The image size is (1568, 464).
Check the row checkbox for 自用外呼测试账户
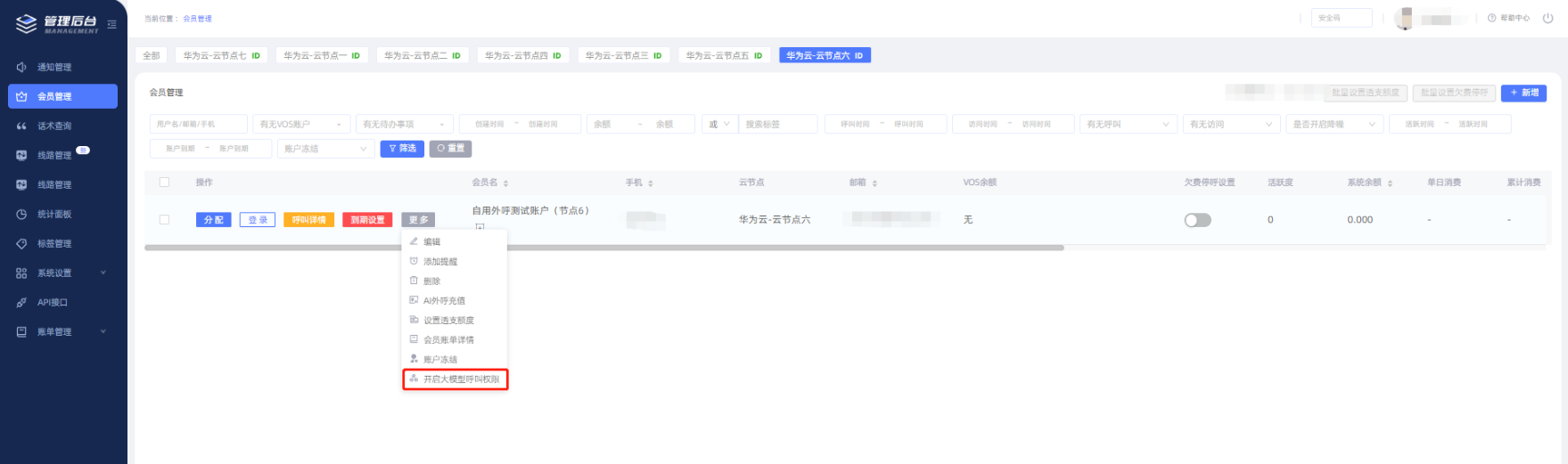point(164,219)
